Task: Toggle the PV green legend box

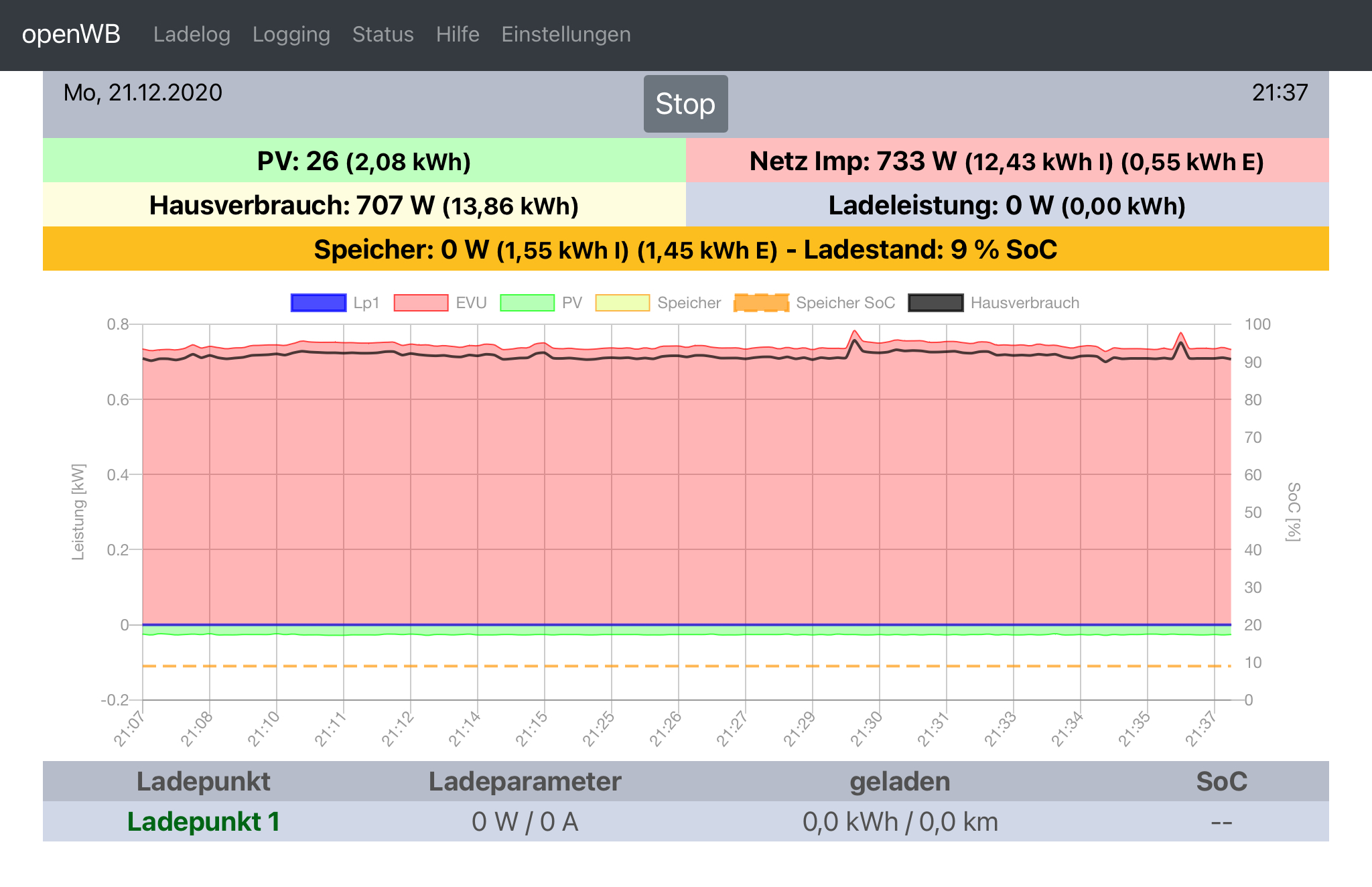Action: coord(527,303)
